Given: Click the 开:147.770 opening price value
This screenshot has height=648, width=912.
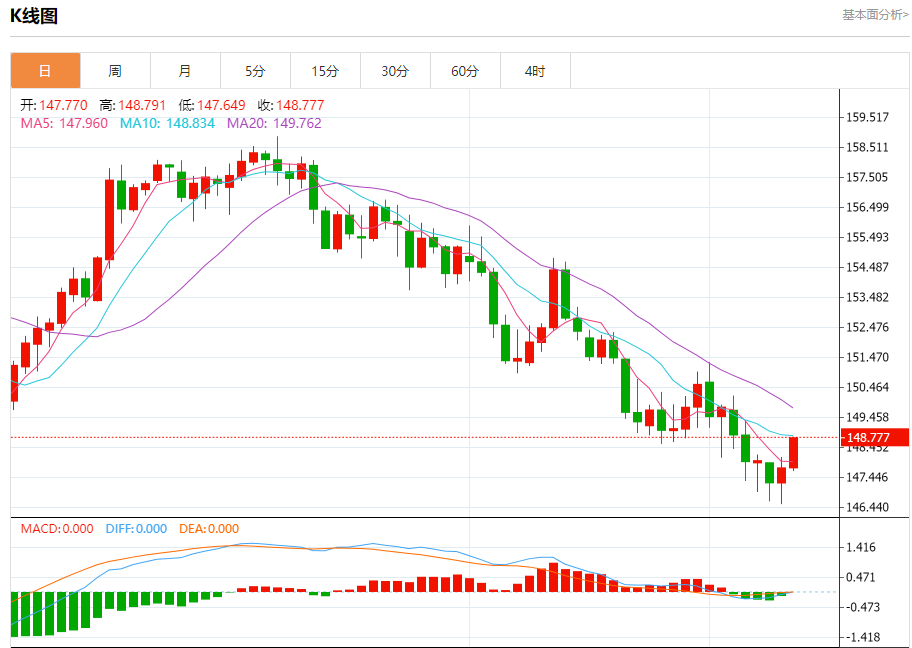Looking at the screenshot, I should coord(54,105).
